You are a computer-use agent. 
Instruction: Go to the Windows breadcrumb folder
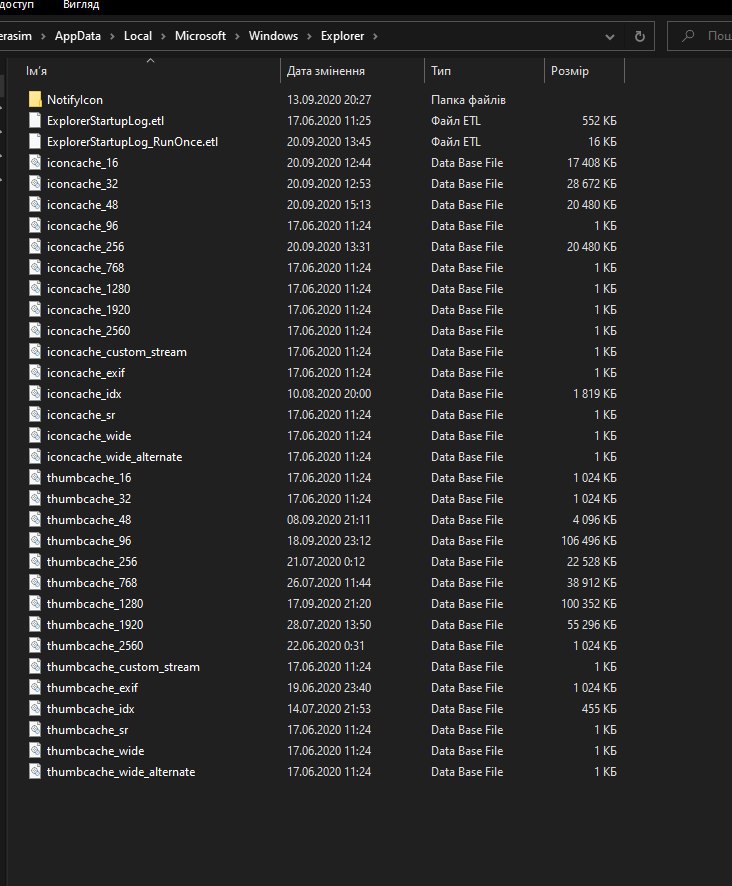coord(273,36)
